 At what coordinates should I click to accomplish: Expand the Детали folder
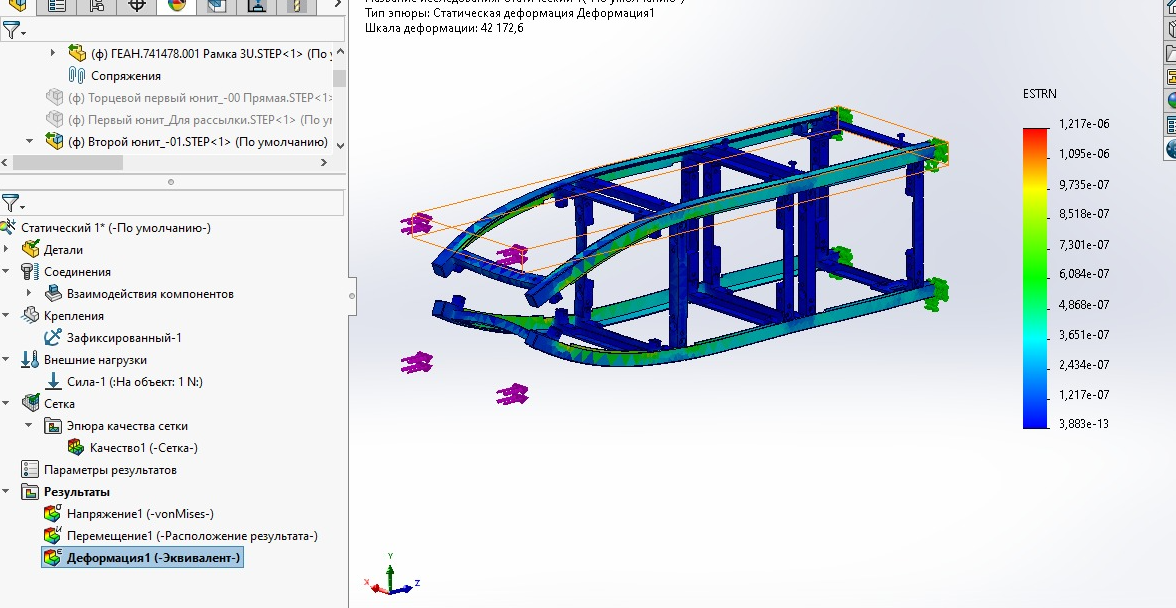pyautogui.click(x=7, y=249)
